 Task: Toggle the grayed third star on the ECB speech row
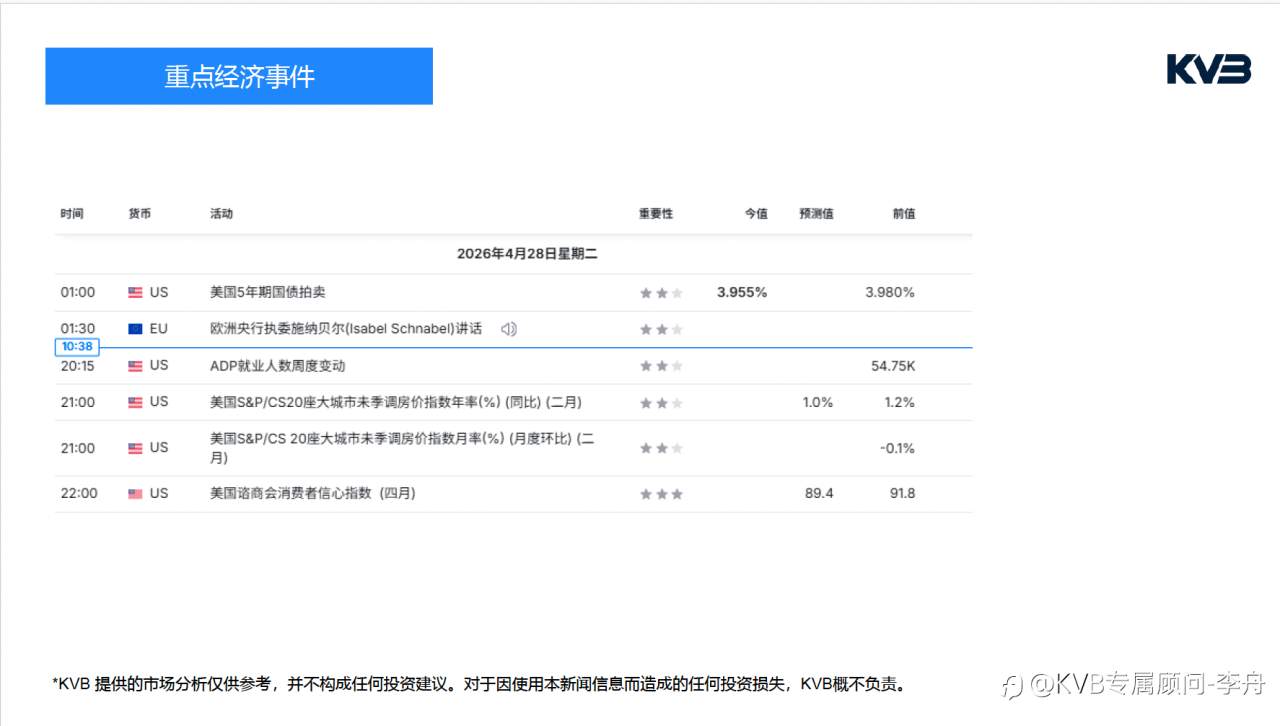click(x=677, y=328)
